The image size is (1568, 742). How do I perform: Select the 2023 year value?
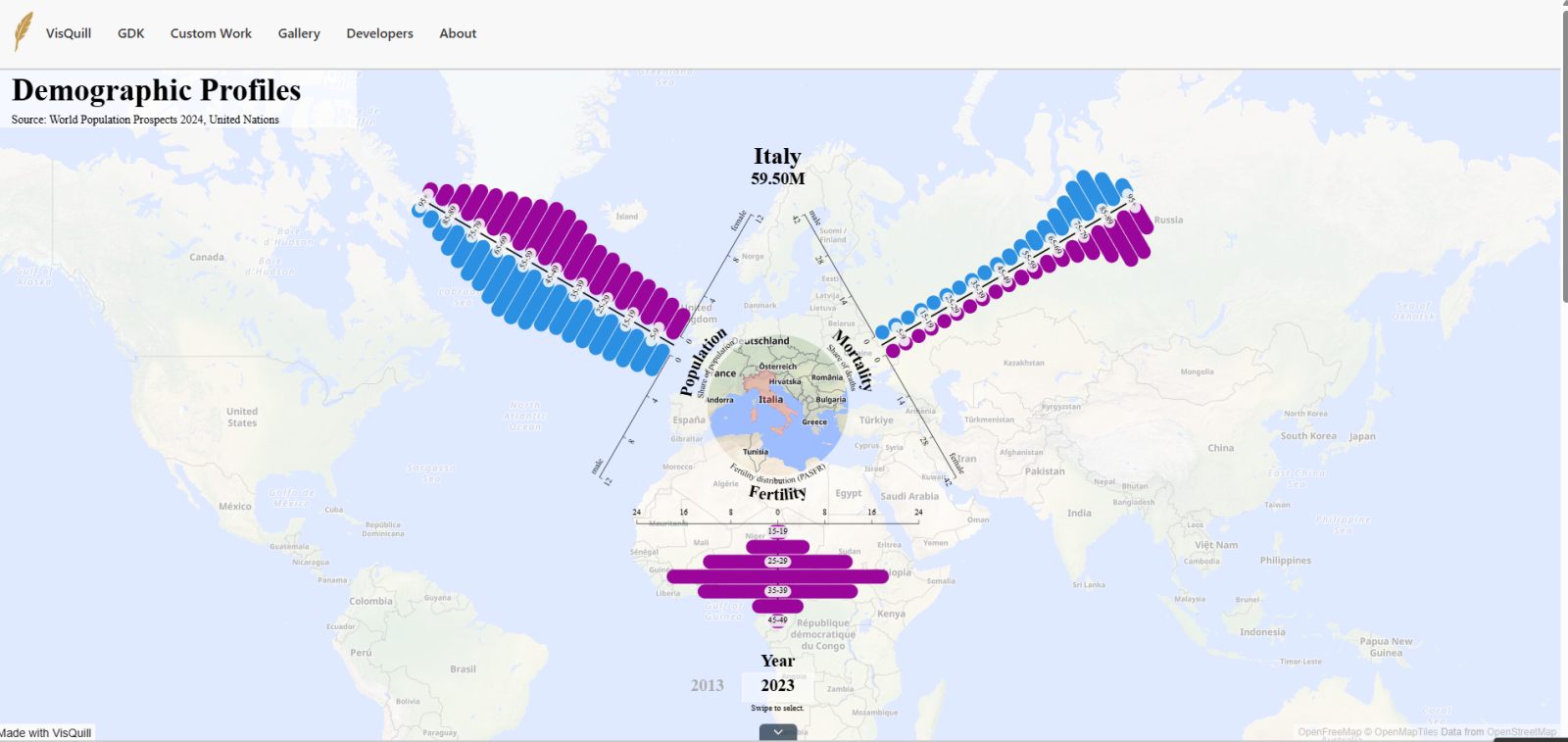coord(777,685)
